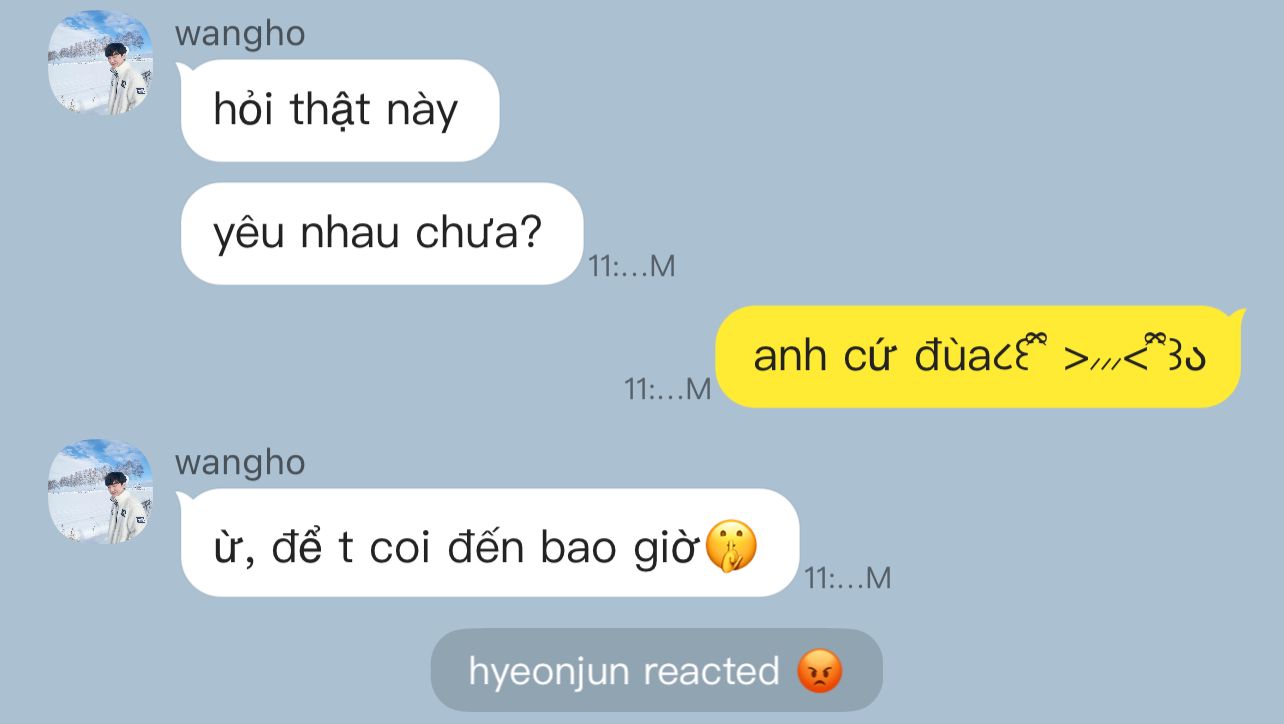The image size is (1284, 724).
Task: Select the "yêu nhau chưa?" message bubble
Action: (381, 233)
